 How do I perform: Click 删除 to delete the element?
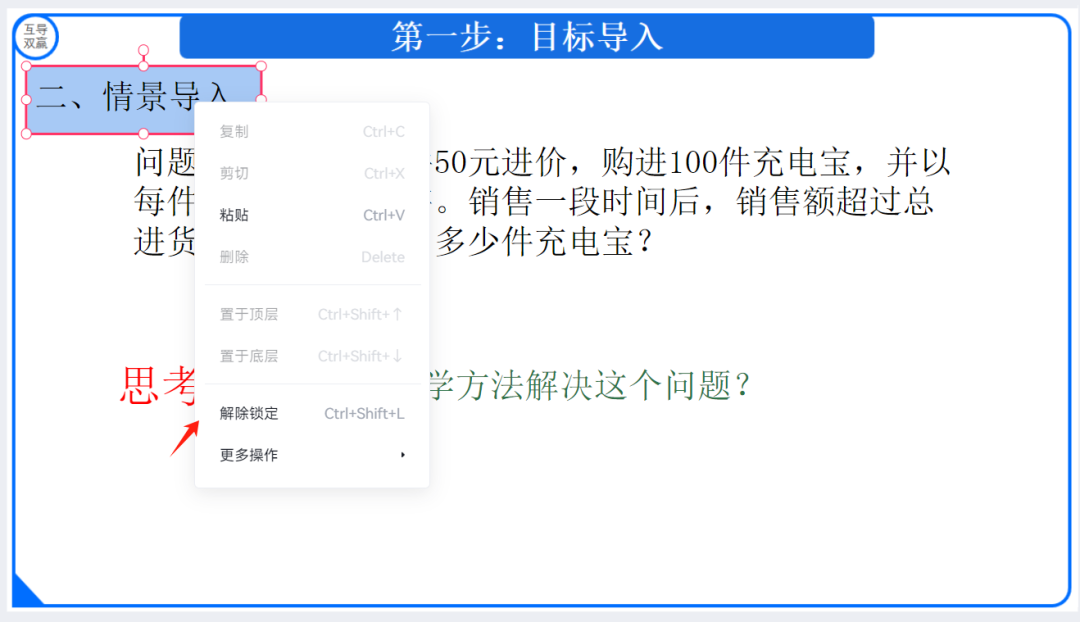(232, 256)
